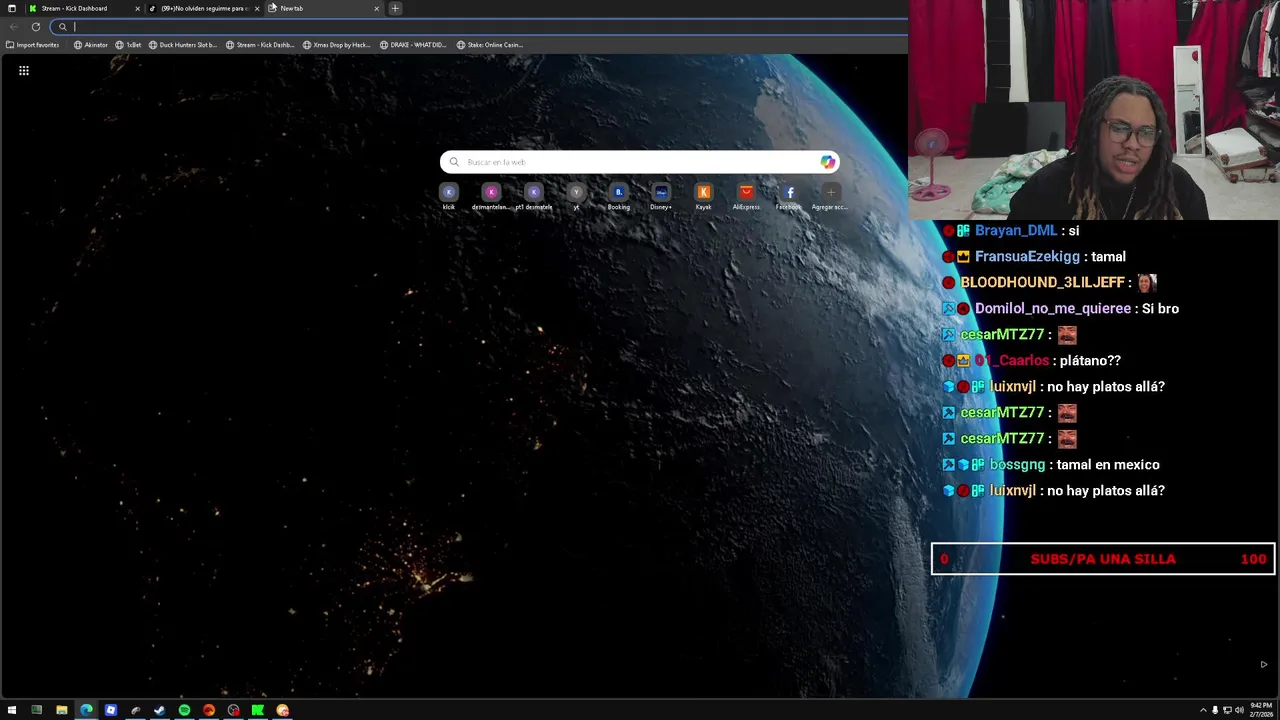Click the Copilot icon in search box
Viewport: 1280px width, 720px height.
[x=827, y=162]
